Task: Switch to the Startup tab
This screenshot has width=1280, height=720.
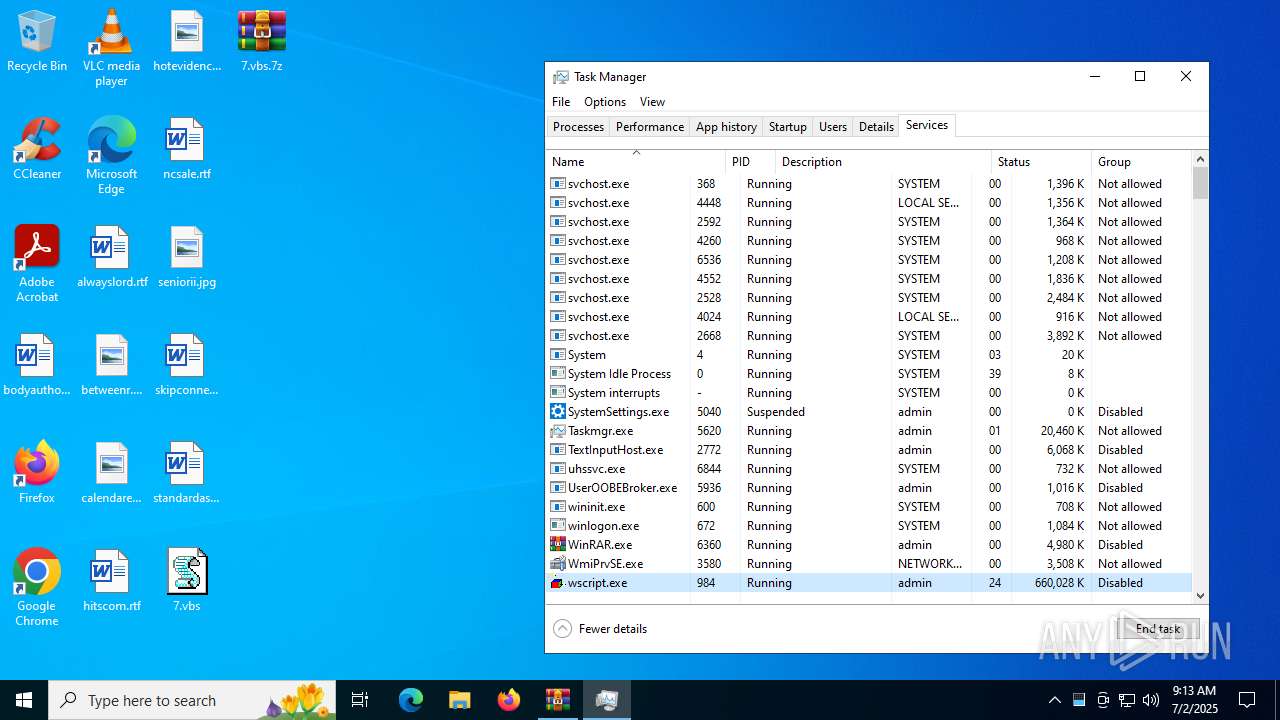Action: click(788, 127)
